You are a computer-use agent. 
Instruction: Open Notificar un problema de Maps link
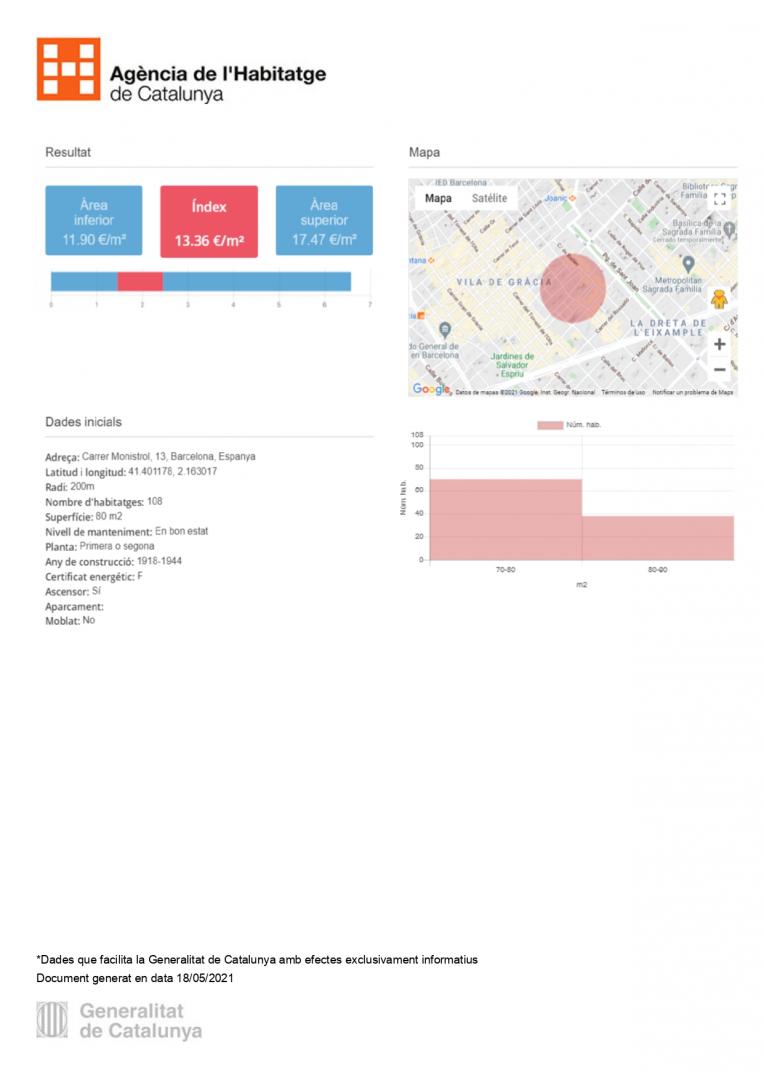(692, 392)
